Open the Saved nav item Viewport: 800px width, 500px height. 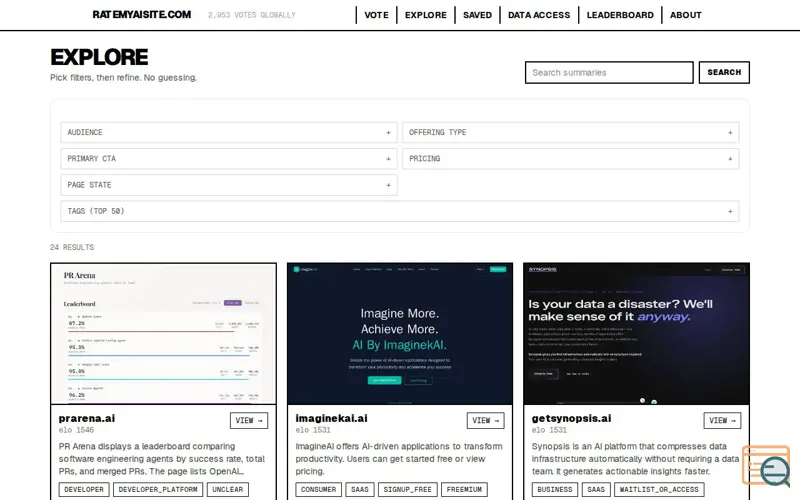click(477, 15)
